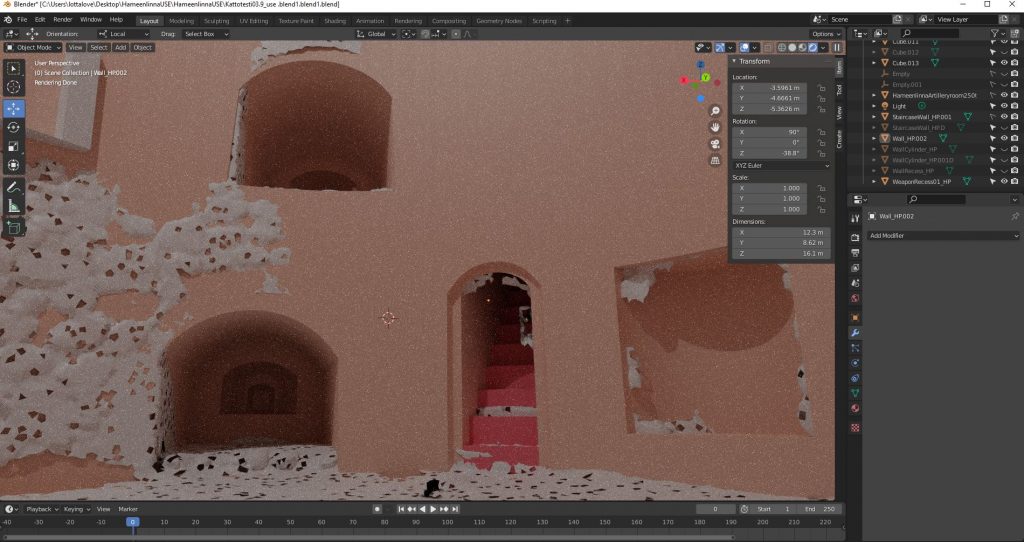This screenshot has width=1024, height=542.
Task: Open the Options button in viewport header
Action: (826, 34)
